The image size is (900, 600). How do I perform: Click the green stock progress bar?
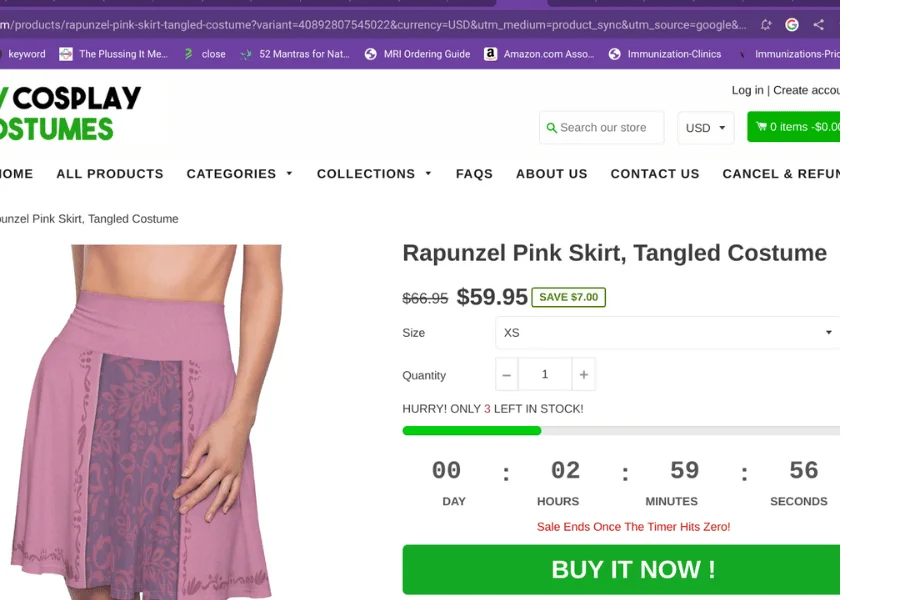[x=470, y=430]
